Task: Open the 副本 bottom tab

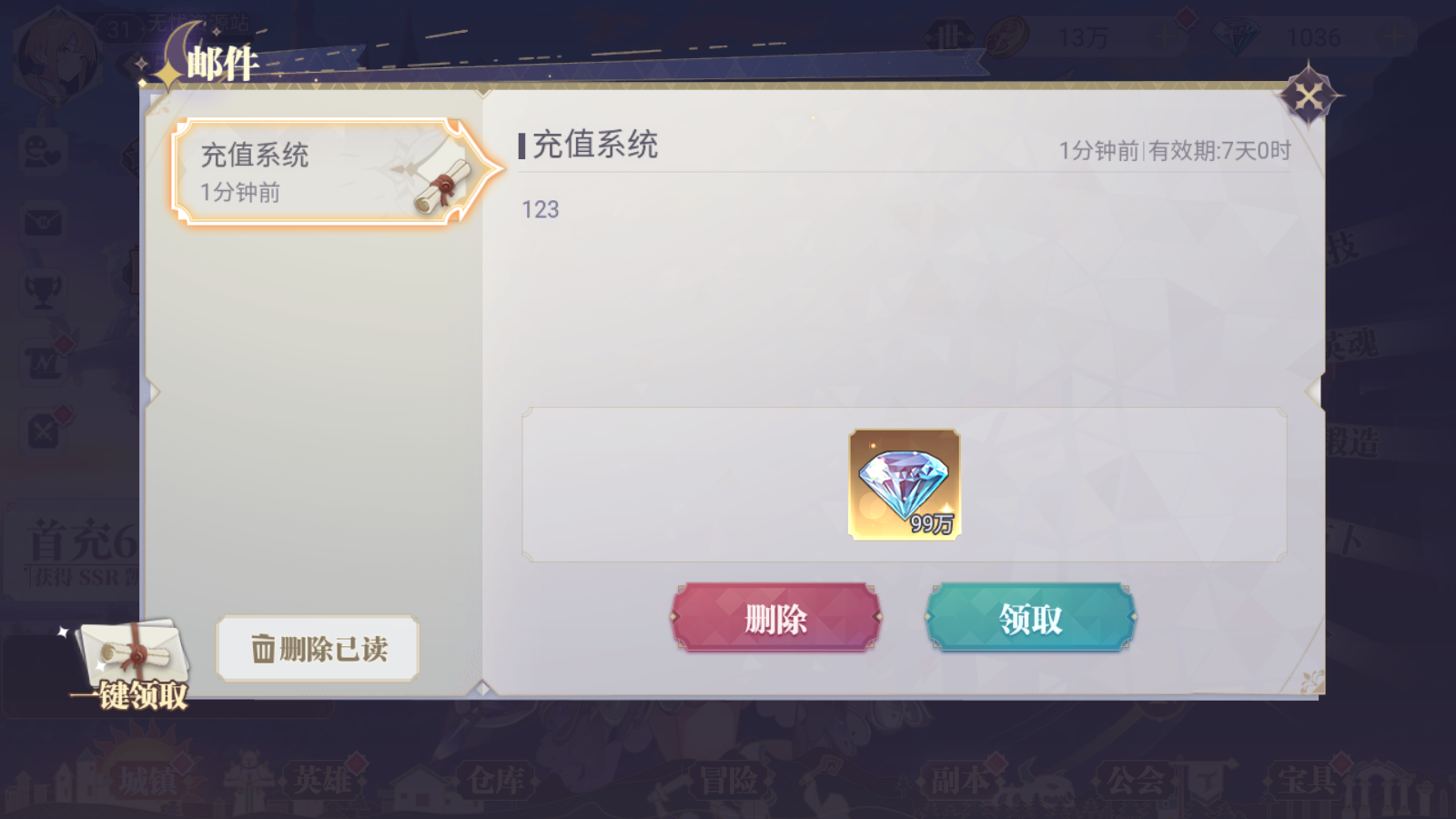Action: (959, 780)
